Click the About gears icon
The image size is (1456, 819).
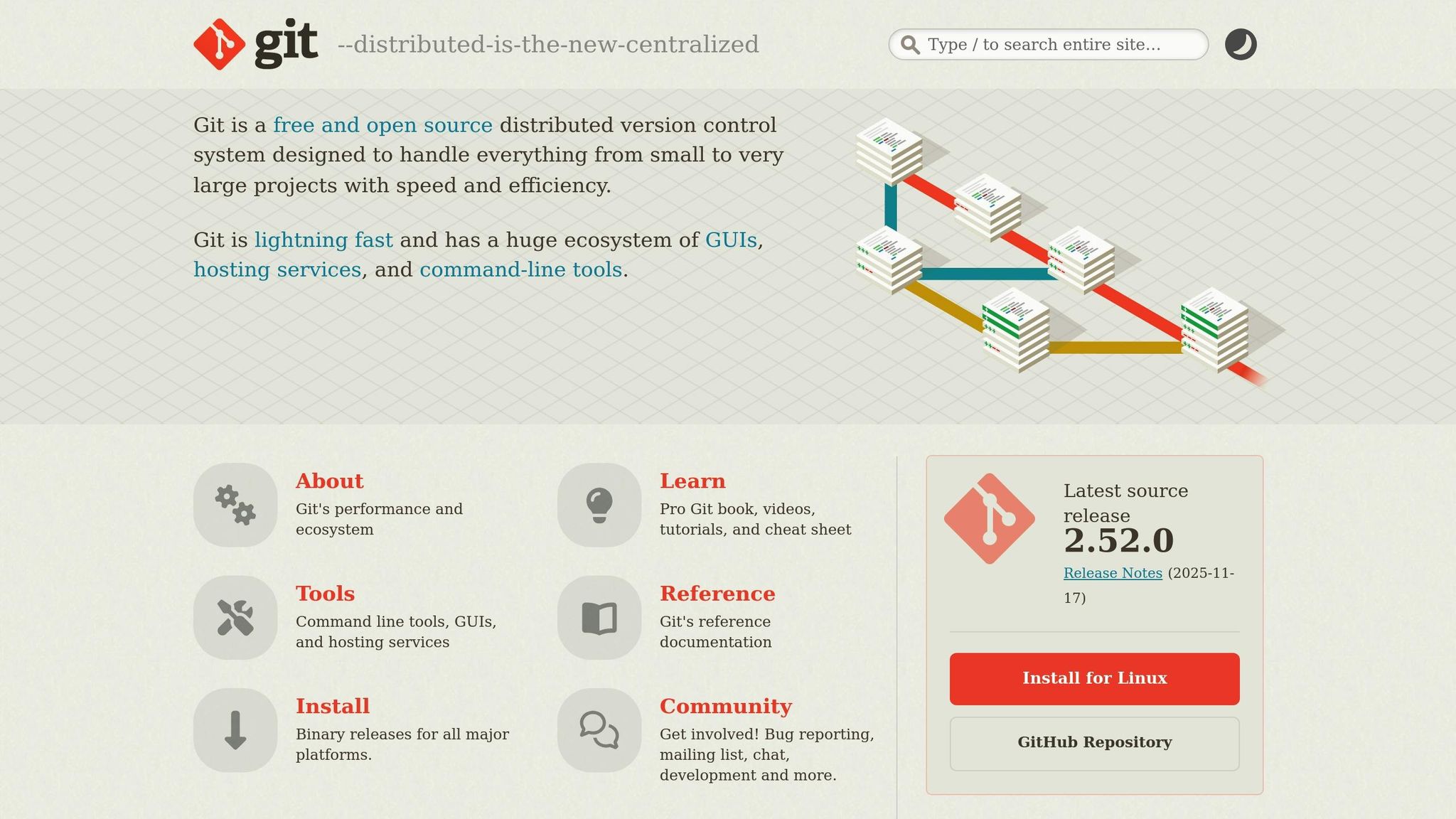pyautogui.click(x=235, y=505)
